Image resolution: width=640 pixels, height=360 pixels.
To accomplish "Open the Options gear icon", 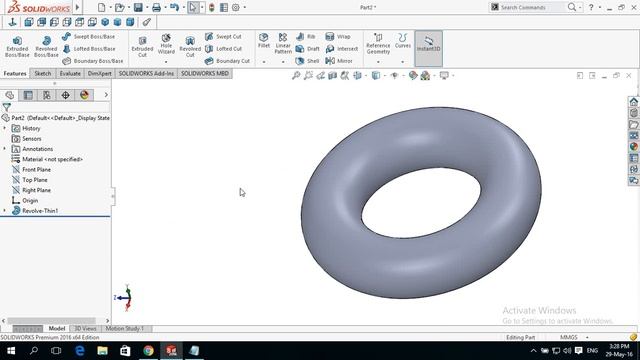I will pos(236,7).
